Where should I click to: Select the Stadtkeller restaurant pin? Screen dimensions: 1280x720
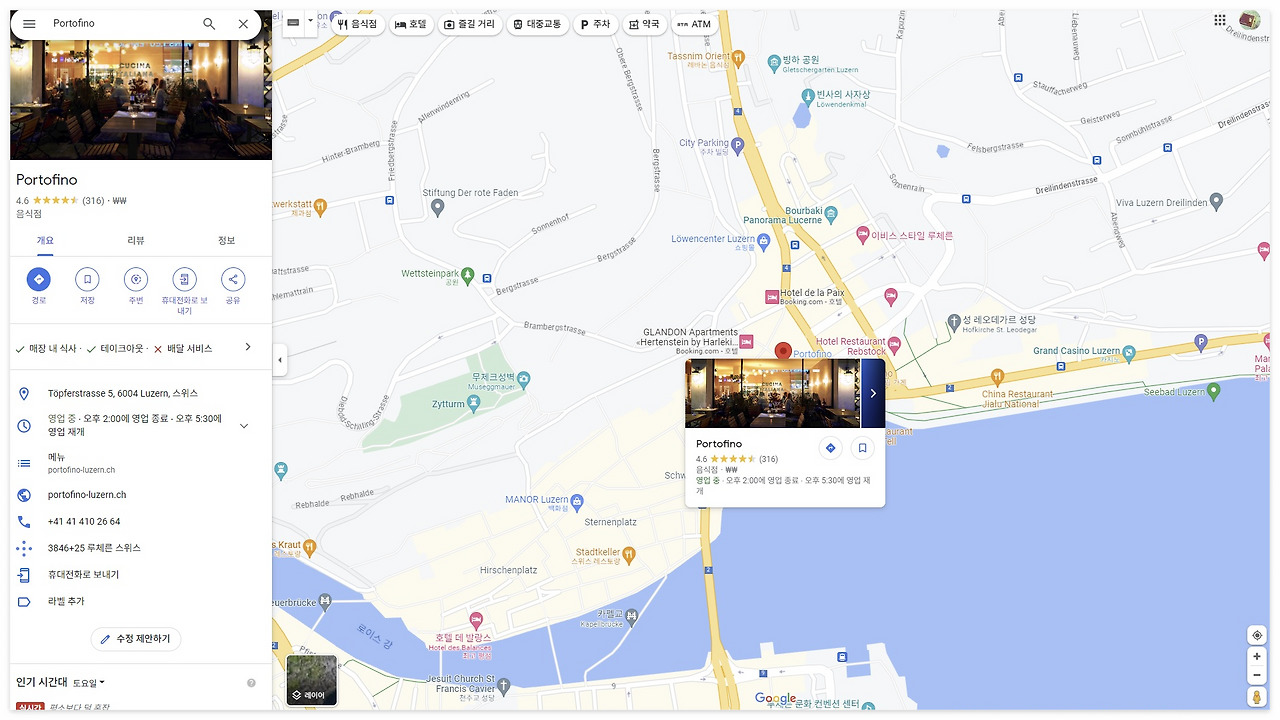pos(628,552)
